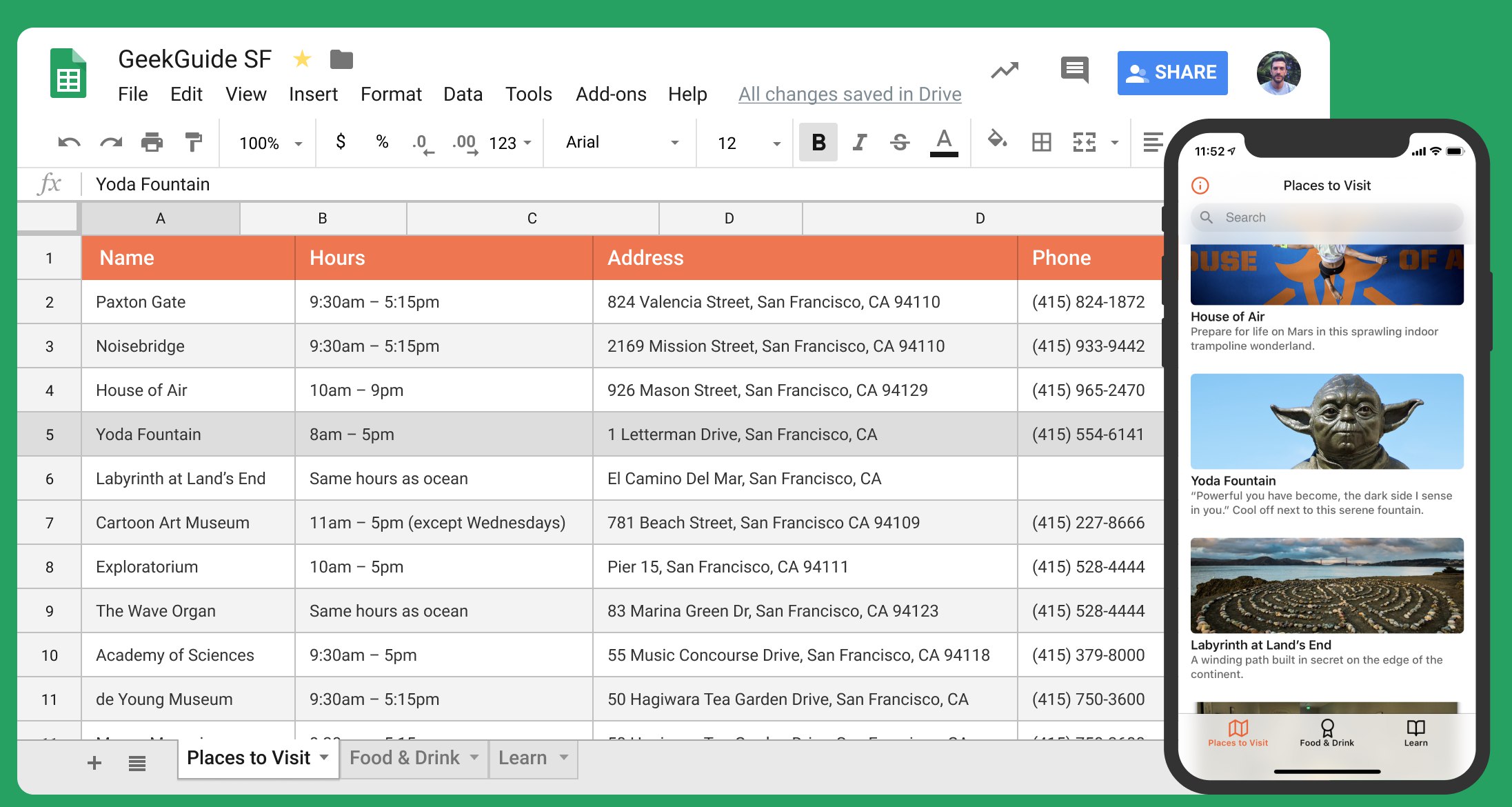Open Food & Drink tab dropdown arrow
This screenshot has width=1512, height=807.
point(474,757)
